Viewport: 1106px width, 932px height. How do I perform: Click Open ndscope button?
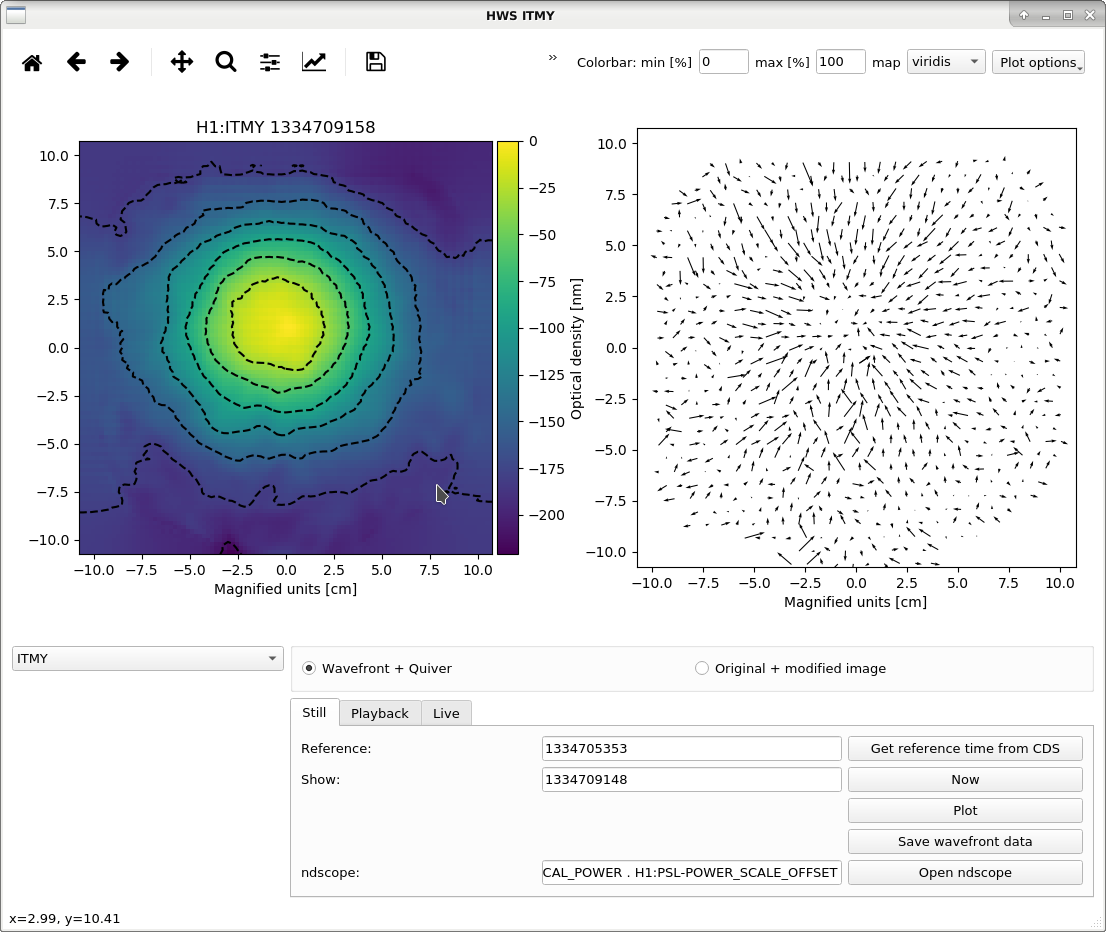pos(965,873)
